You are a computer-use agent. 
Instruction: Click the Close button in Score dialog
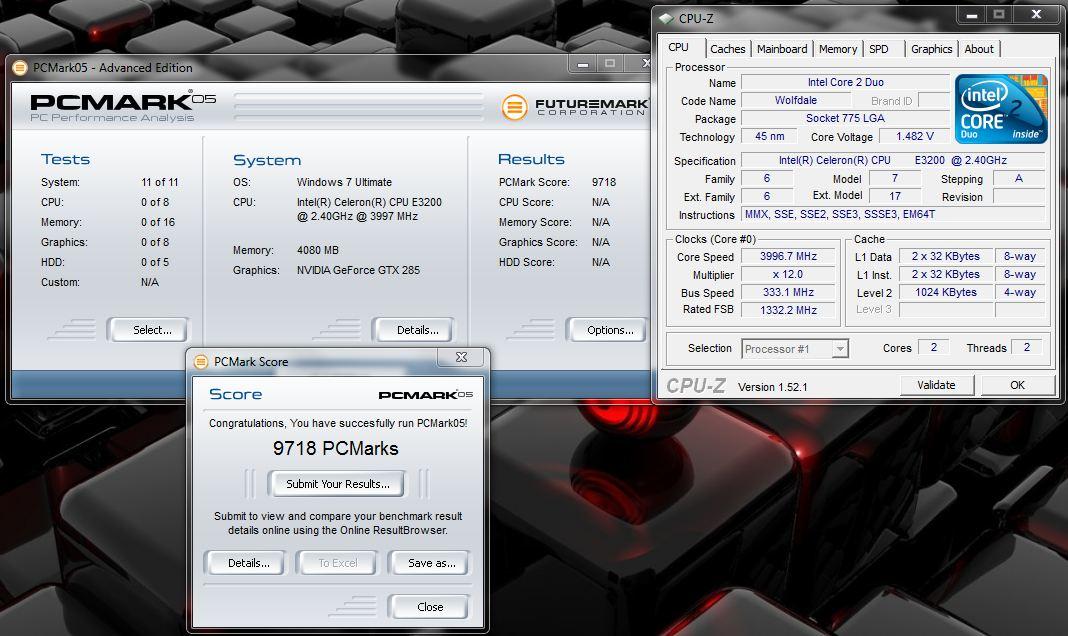click(430, 607)
